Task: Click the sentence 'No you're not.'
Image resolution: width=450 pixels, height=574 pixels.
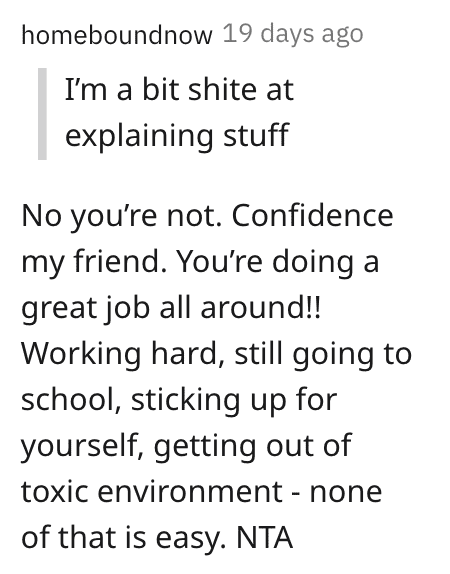Action: click(x=122, y=216)
